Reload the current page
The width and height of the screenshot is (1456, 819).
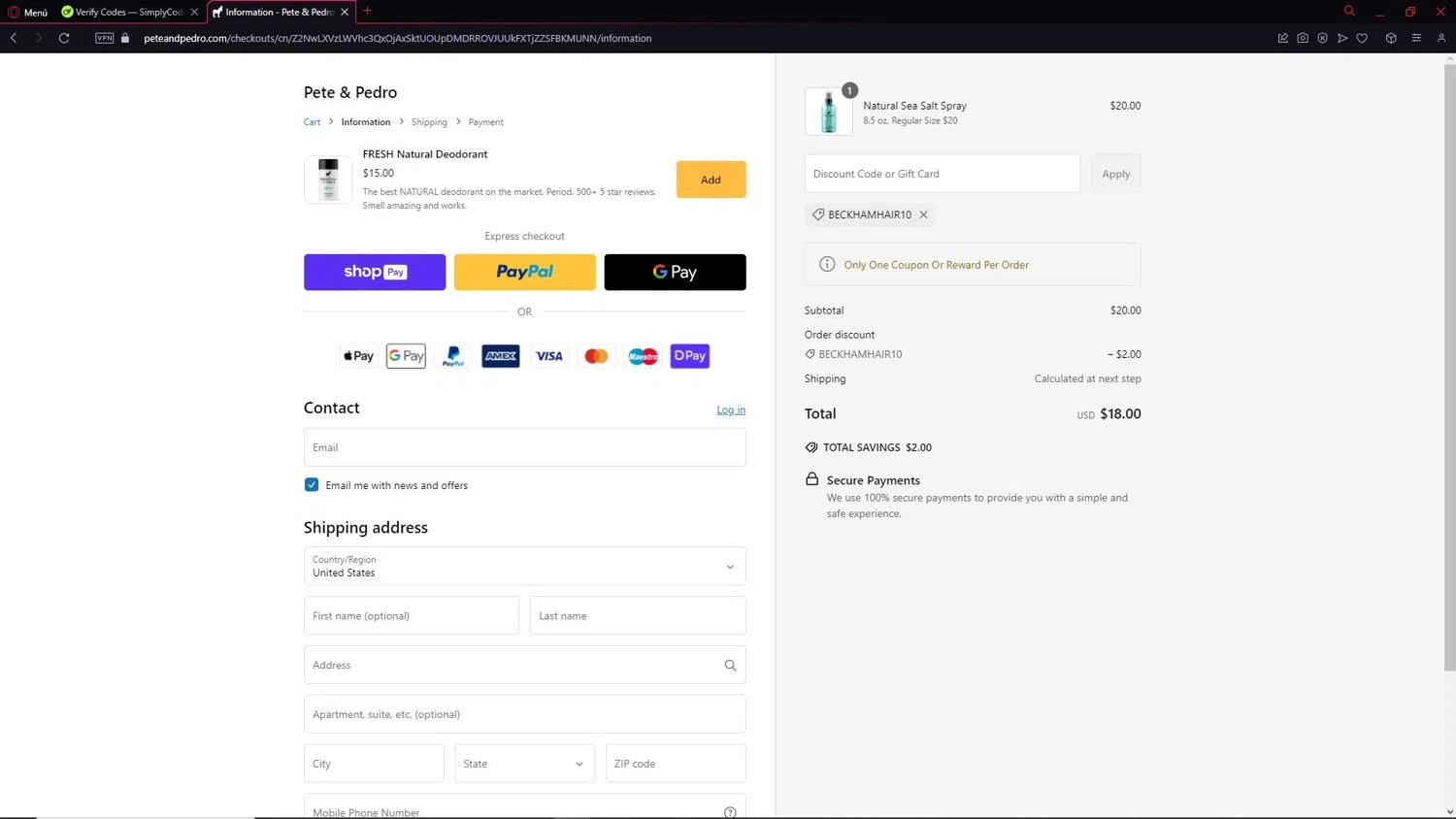point(64,38)
